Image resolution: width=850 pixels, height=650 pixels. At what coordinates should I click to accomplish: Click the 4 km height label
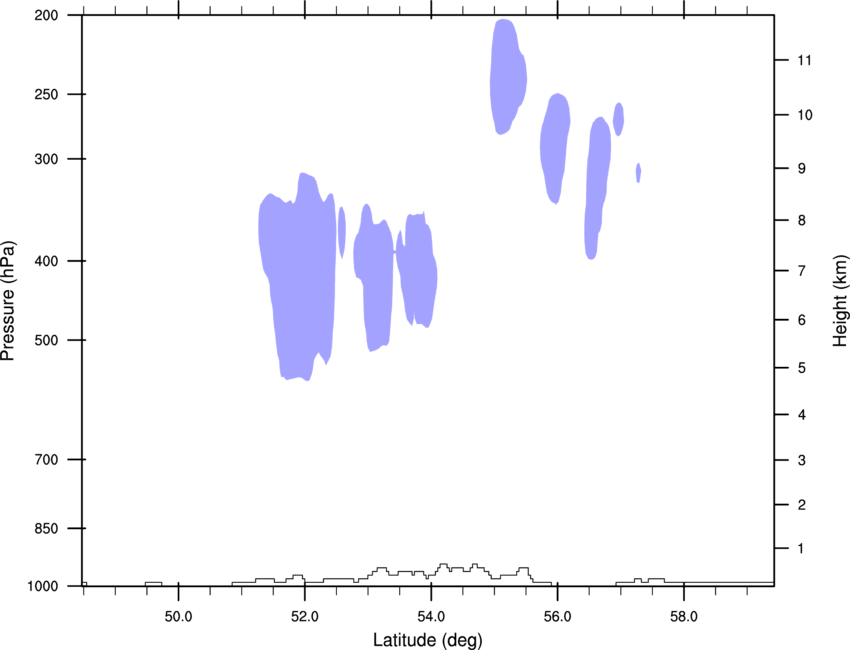801,415
